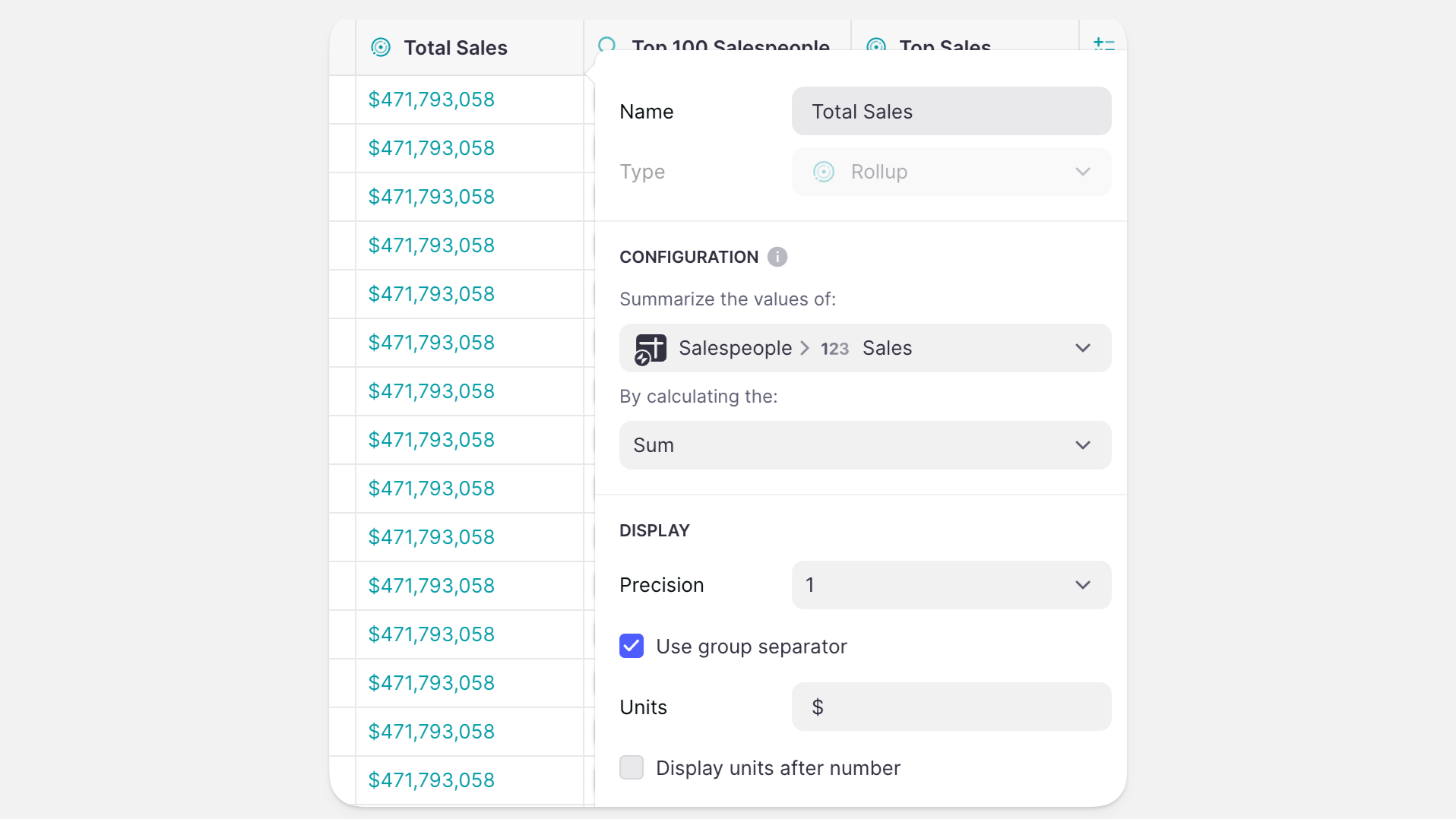Viewport: 1456px width, 819px height.
Task: Open the Type Rollup dropdown
Action: point(951,172)
